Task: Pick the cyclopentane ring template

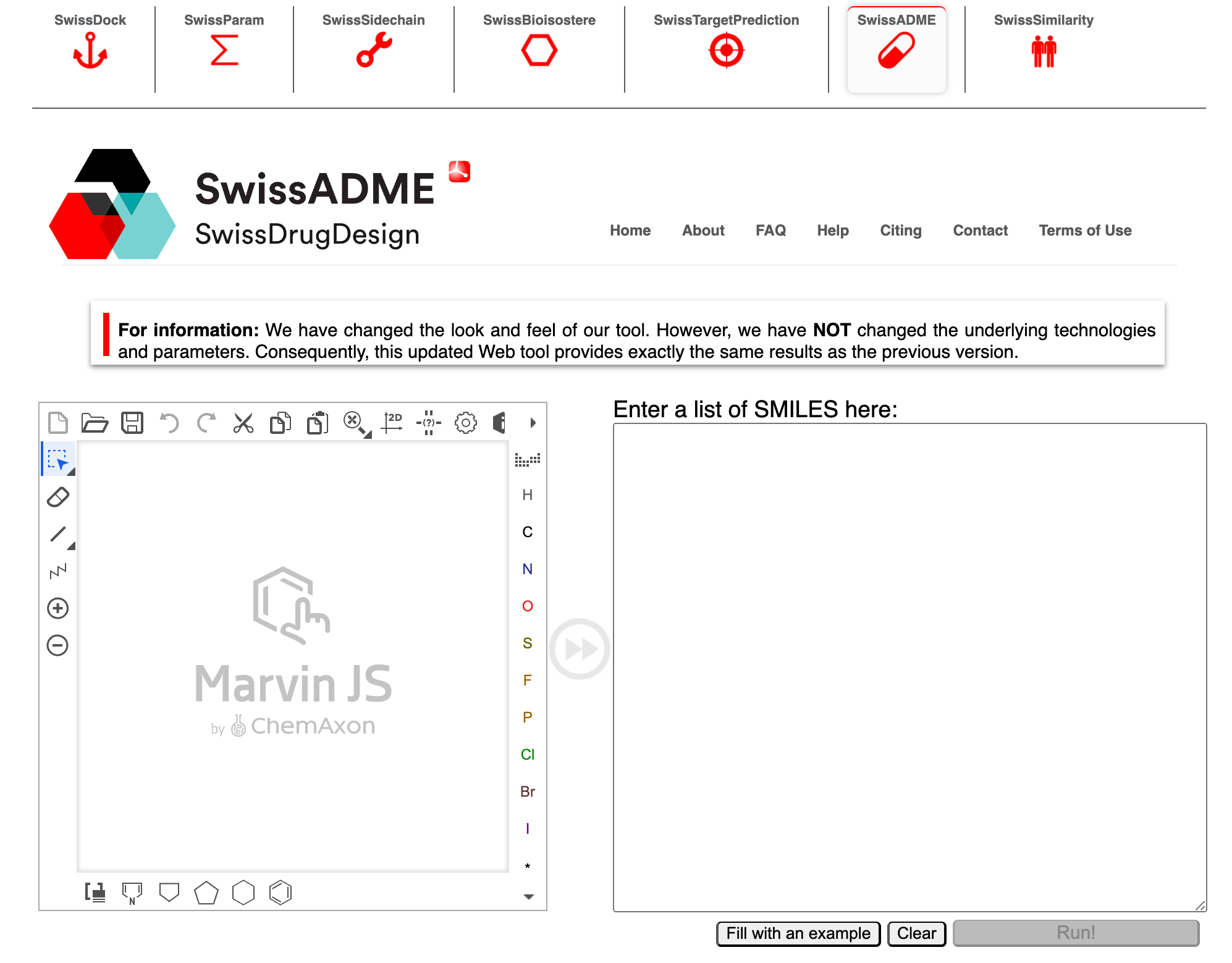Action: 206,893
